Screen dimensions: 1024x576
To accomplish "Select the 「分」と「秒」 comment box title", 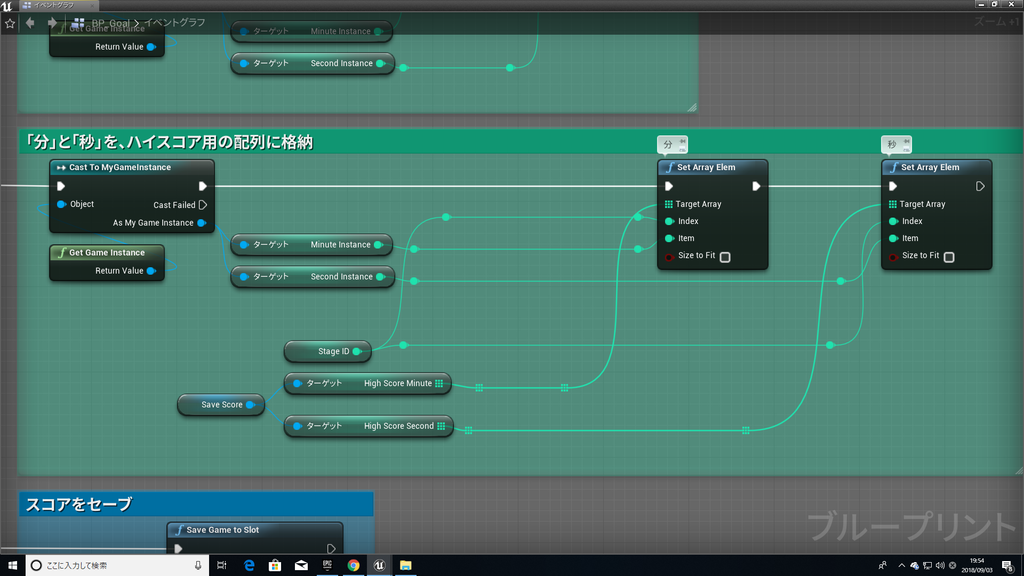I will [168, 142].
